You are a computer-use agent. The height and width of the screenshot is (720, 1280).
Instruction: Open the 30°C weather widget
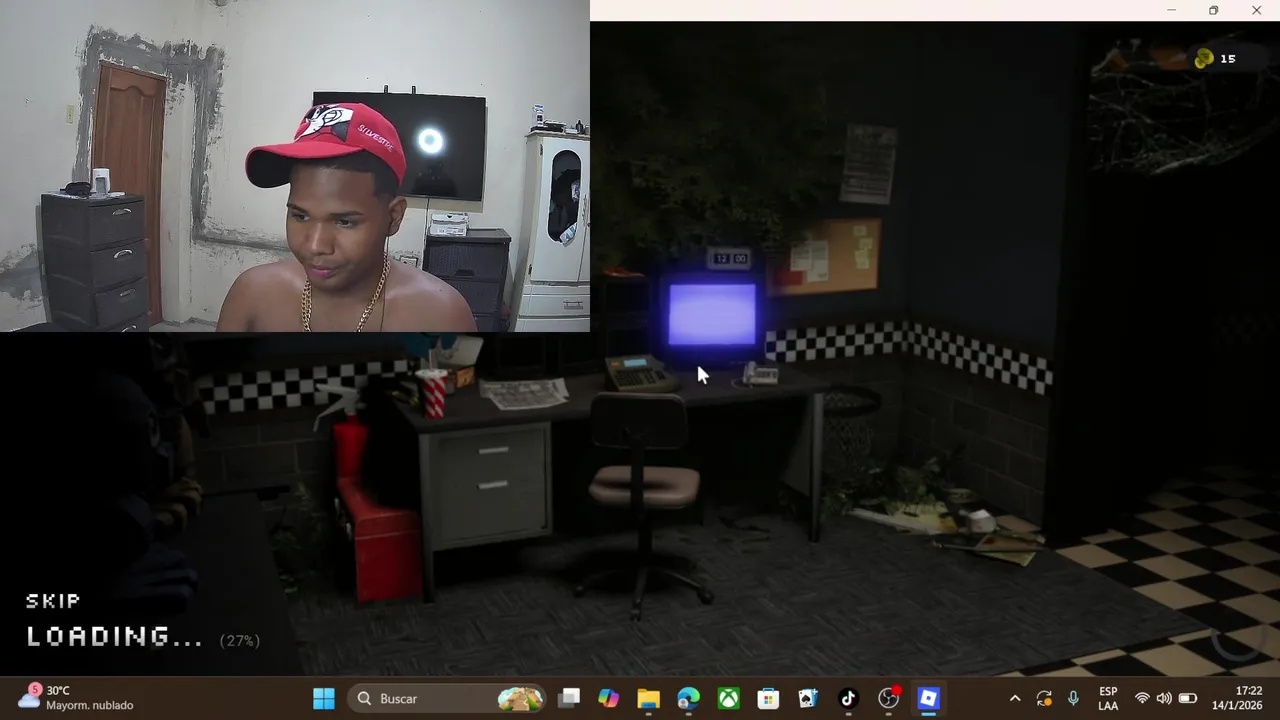(76, 698)
